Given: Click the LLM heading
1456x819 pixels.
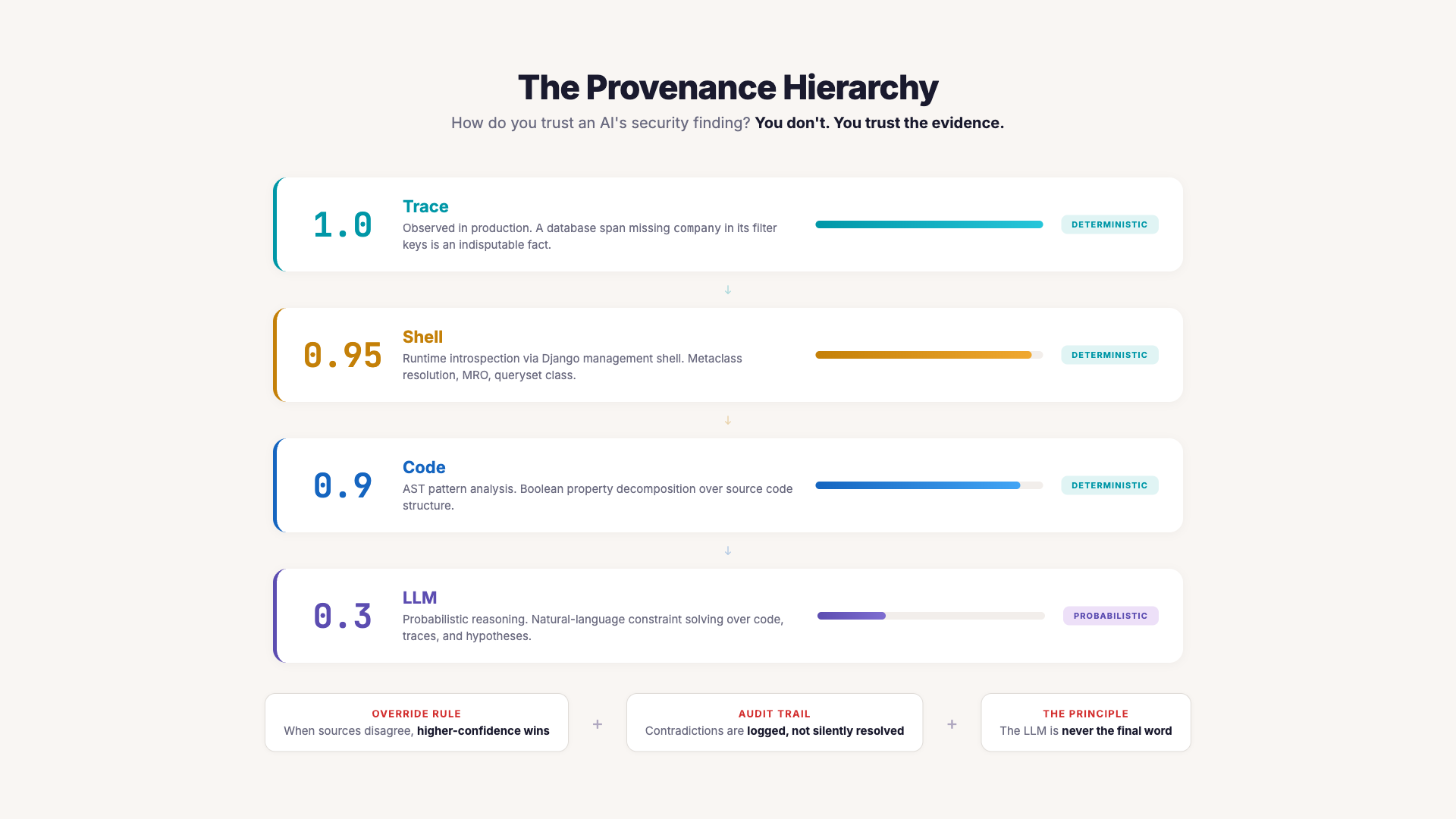Looking at the screenshot, I should click(x=419, y=598).
